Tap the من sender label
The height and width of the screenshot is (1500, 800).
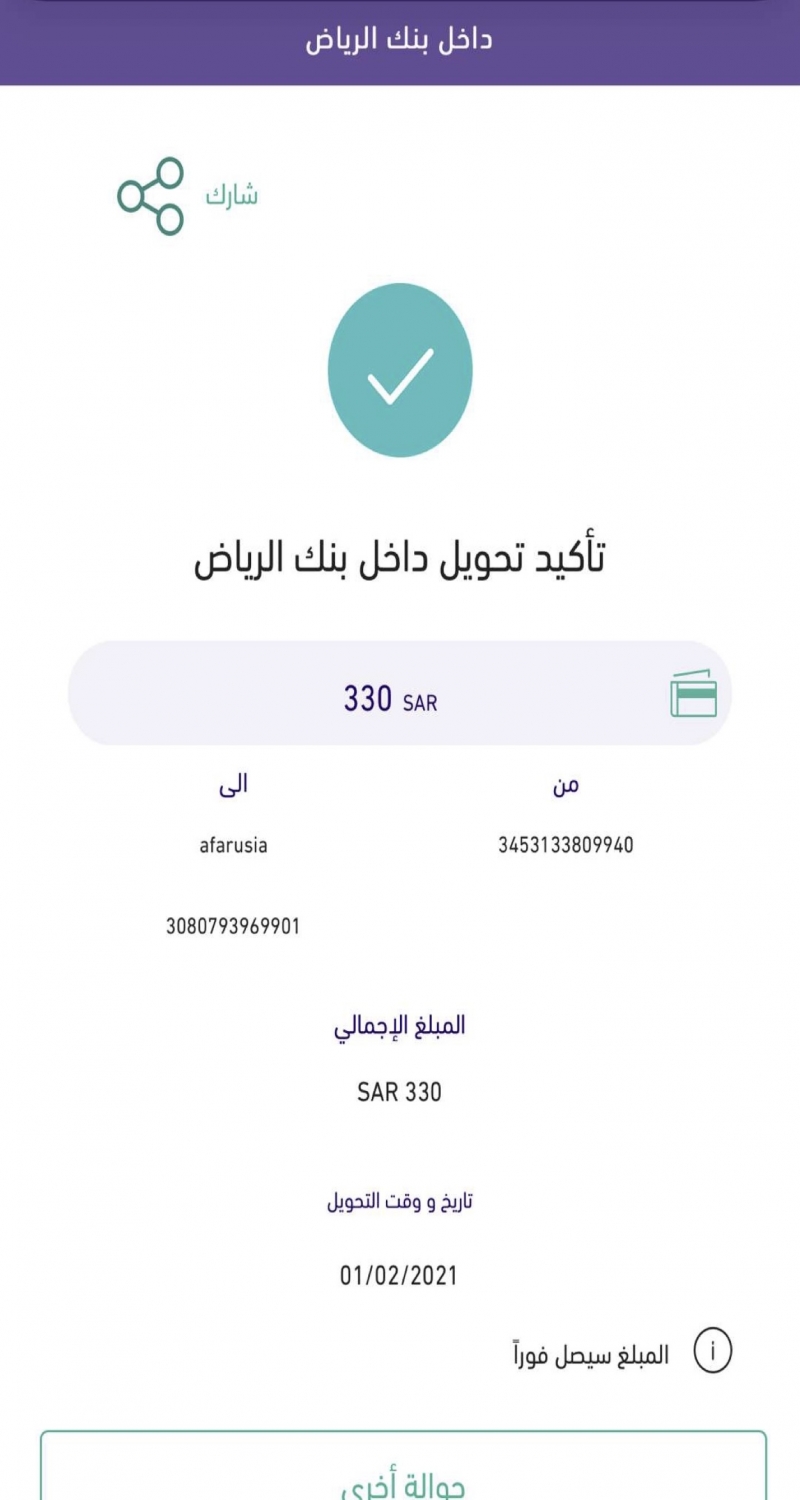point(566,786)
